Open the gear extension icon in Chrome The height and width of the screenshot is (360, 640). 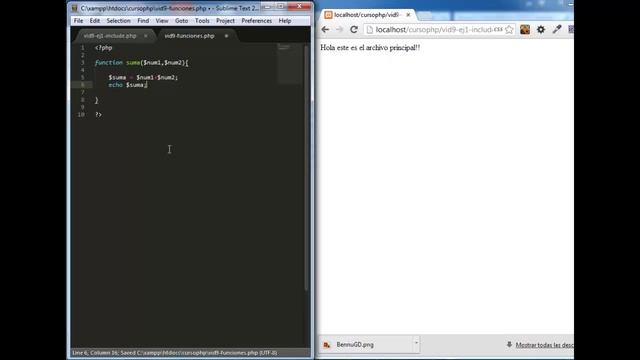(x=541, y=29)
